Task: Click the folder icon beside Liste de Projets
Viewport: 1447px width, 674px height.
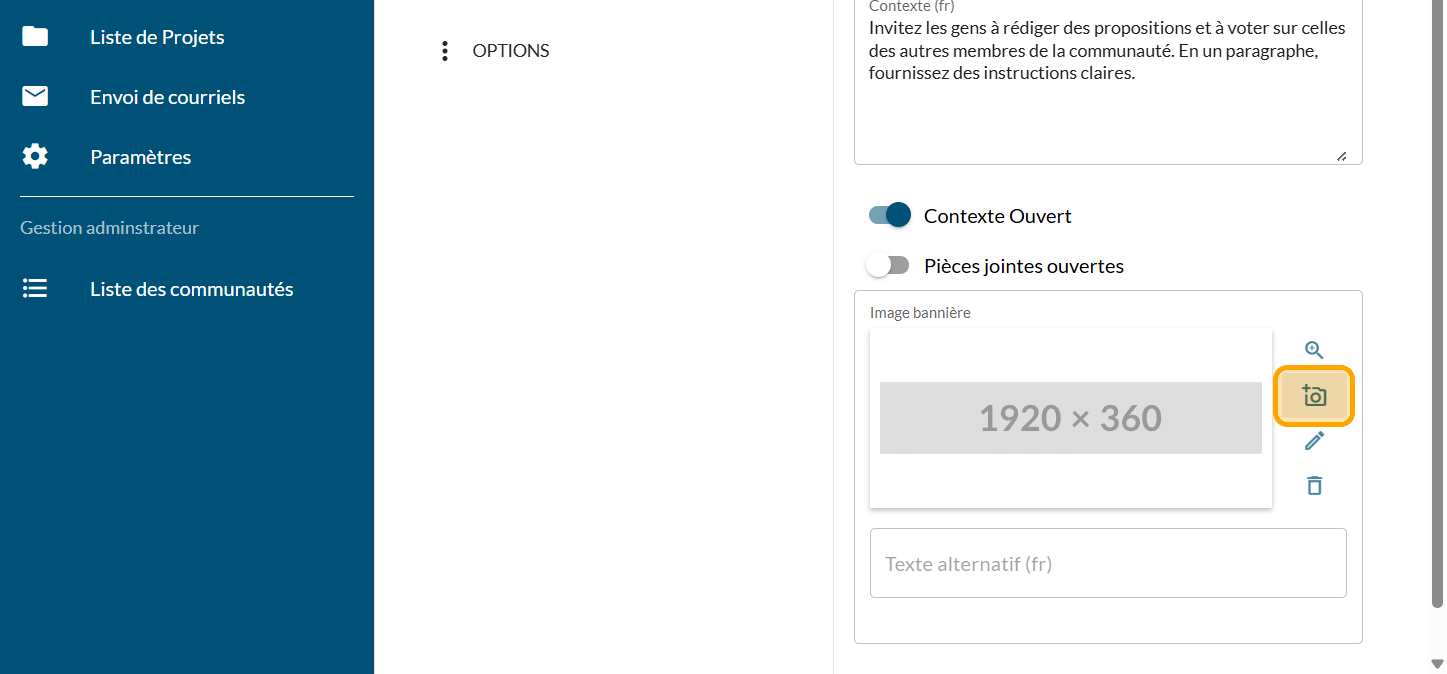Action: tap(35, 37)
